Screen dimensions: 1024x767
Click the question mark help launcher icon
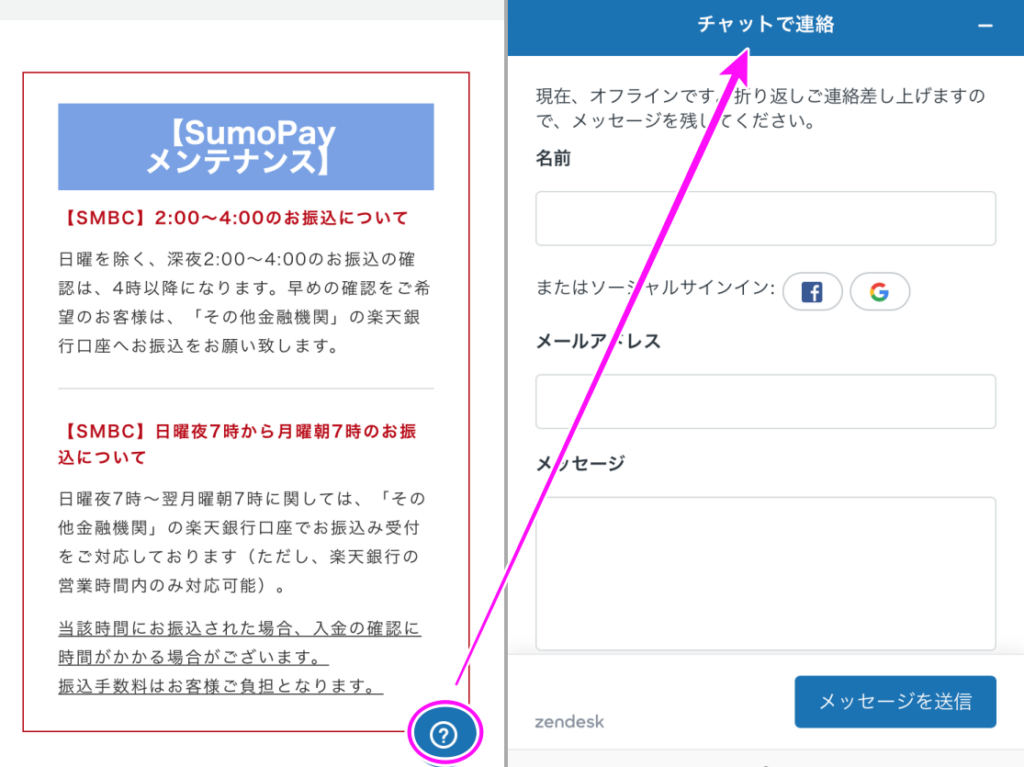[x=443, y=735]
